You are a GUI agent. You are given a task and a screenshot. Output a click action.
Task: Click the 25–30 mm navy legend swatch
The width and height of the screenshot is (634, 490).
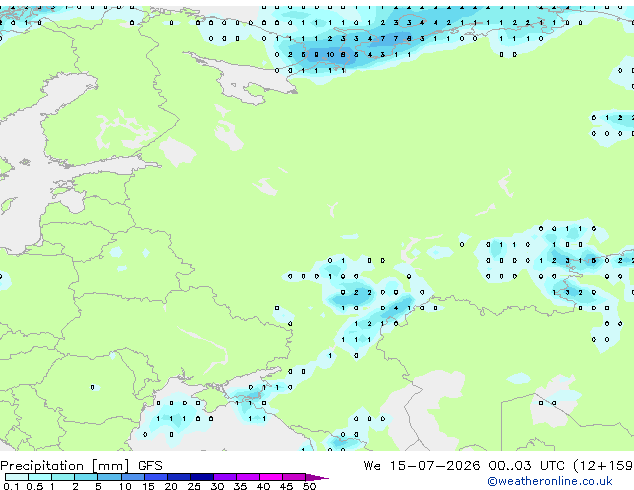tap(202, 477)
